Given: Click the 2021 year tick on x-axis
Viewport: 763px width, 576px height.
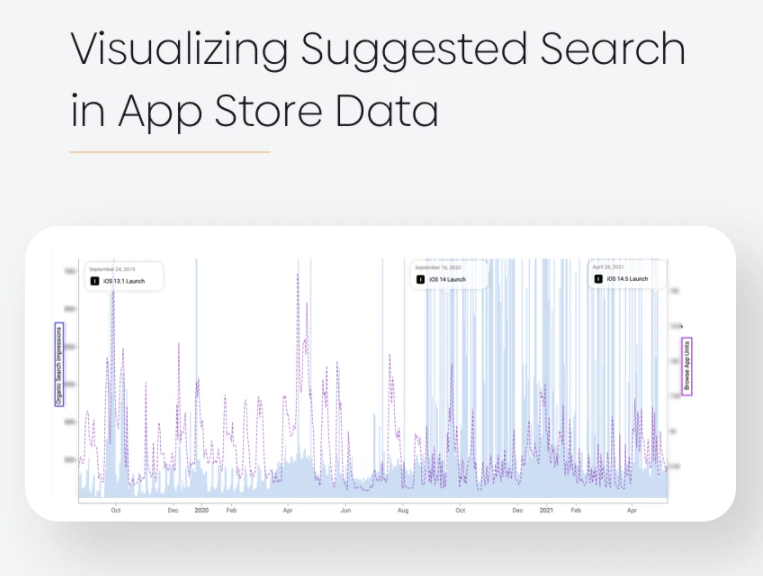Looking at the screenshot, I should [x=546, y=510].
